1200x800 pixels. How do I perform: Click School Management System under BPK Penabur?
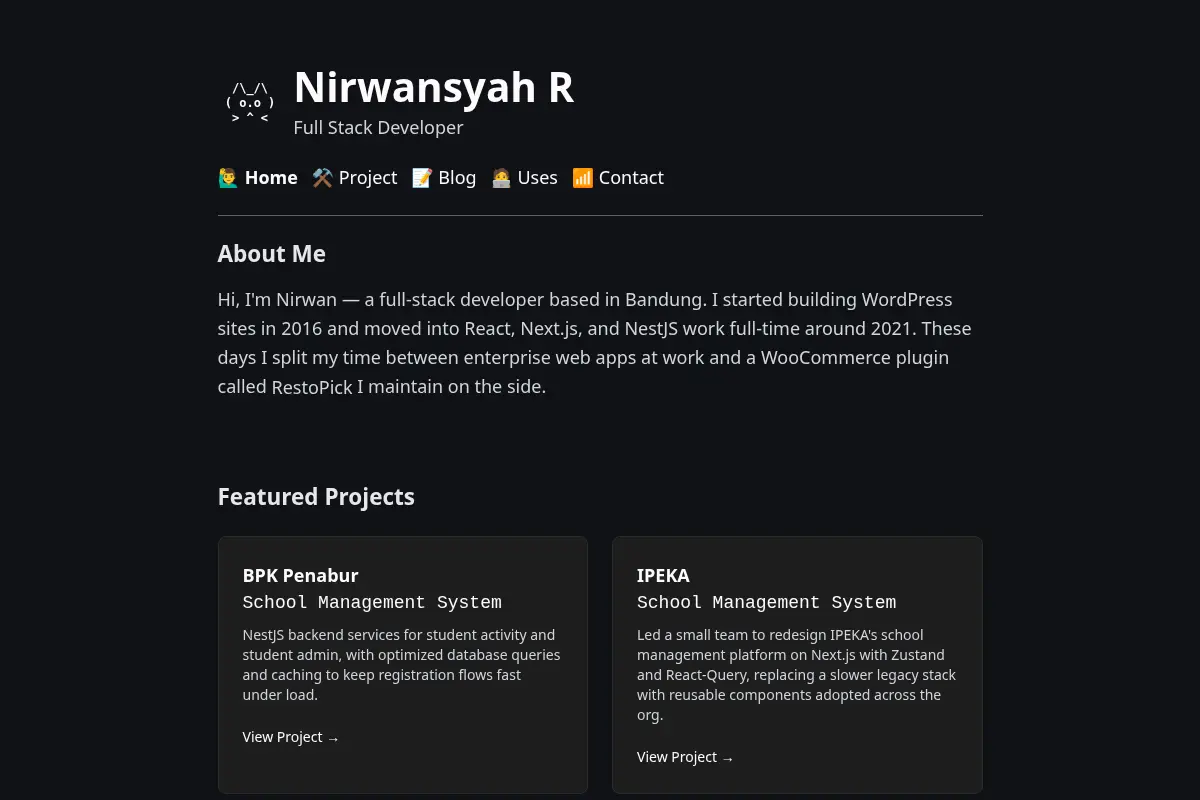(372, 602)
